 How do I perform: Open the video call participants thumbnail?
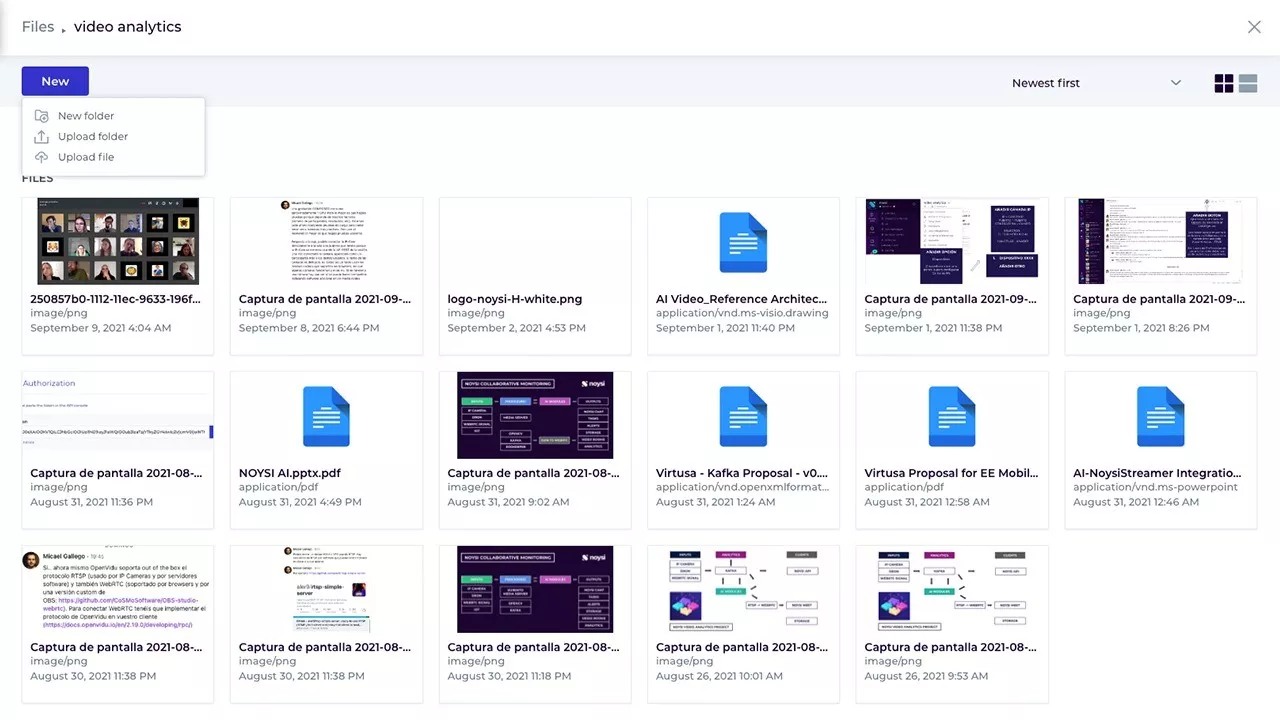118,241
